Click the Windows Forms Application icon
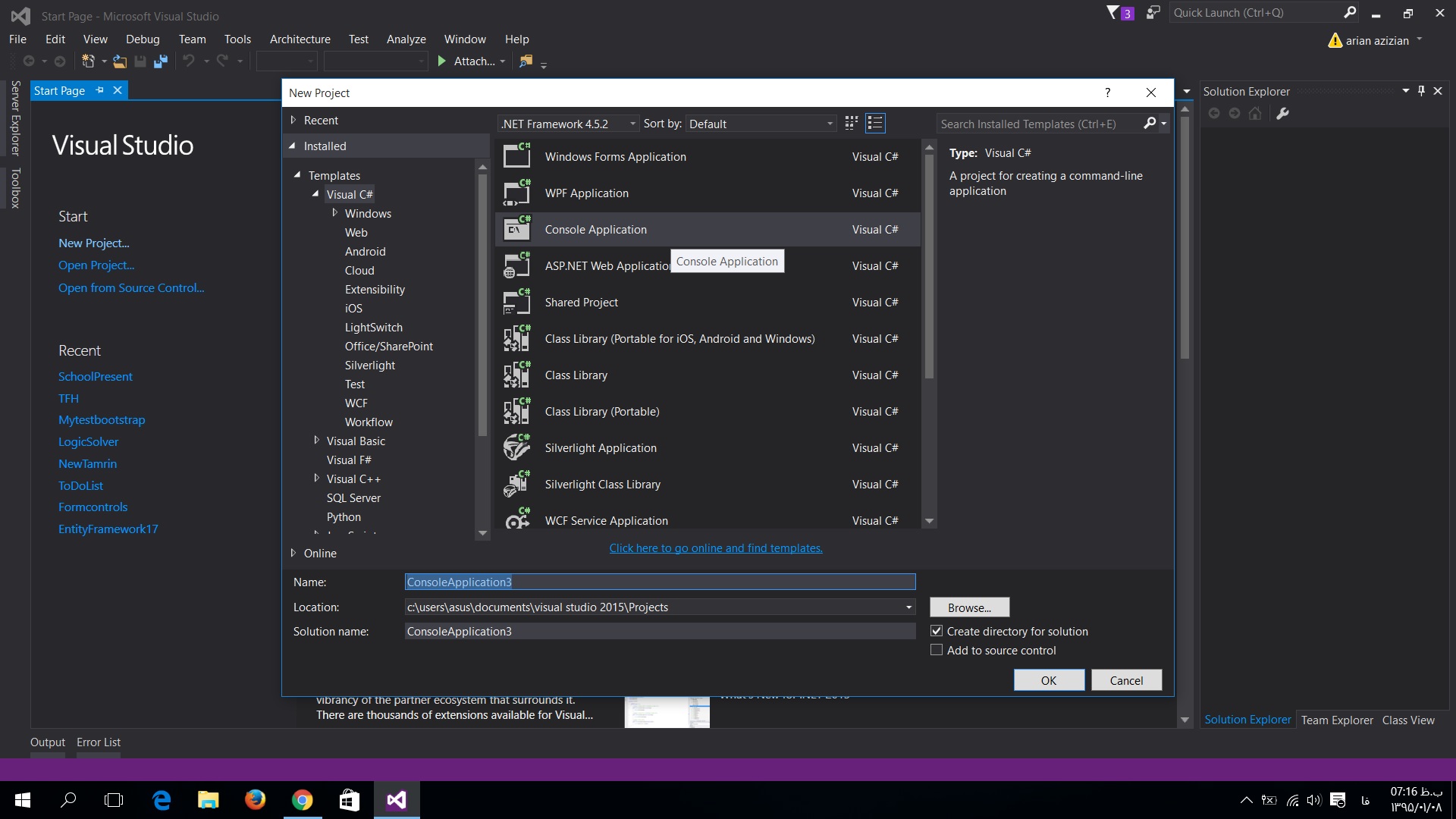 click(x=517, y=156)
